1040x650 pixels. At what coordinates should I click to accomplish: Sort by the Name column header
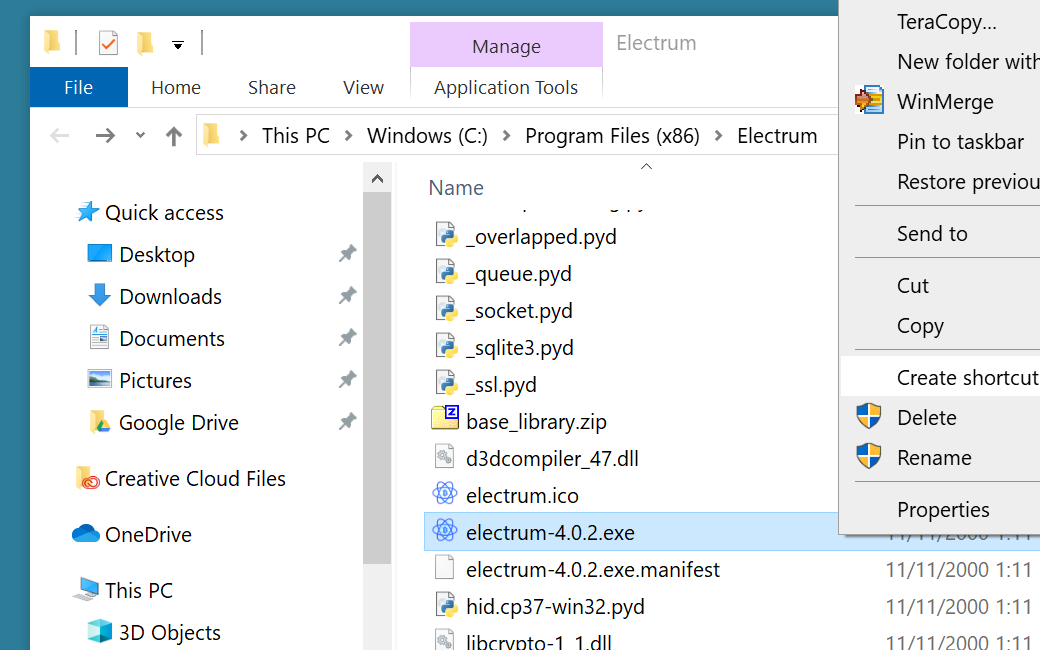pos(456,188)
